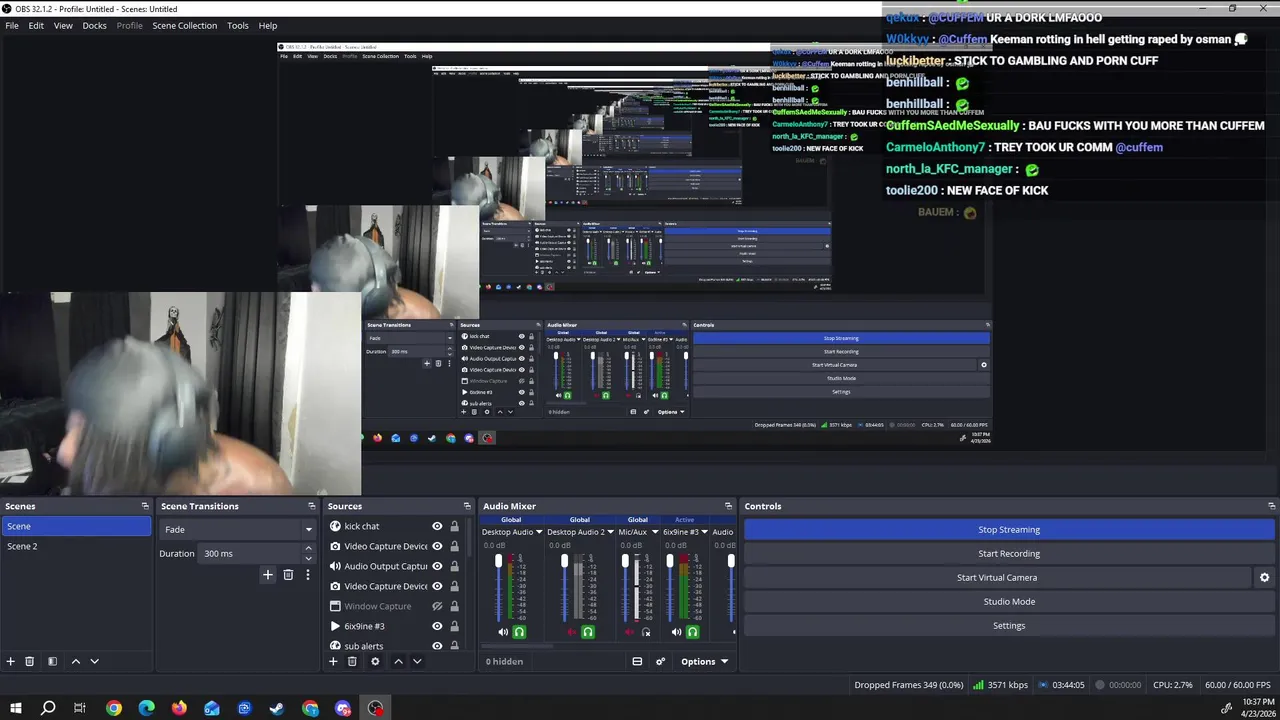Click Start Virtual Camera button
The width and height of the screenshot is (1280, 720).
(x=997, y=577)
